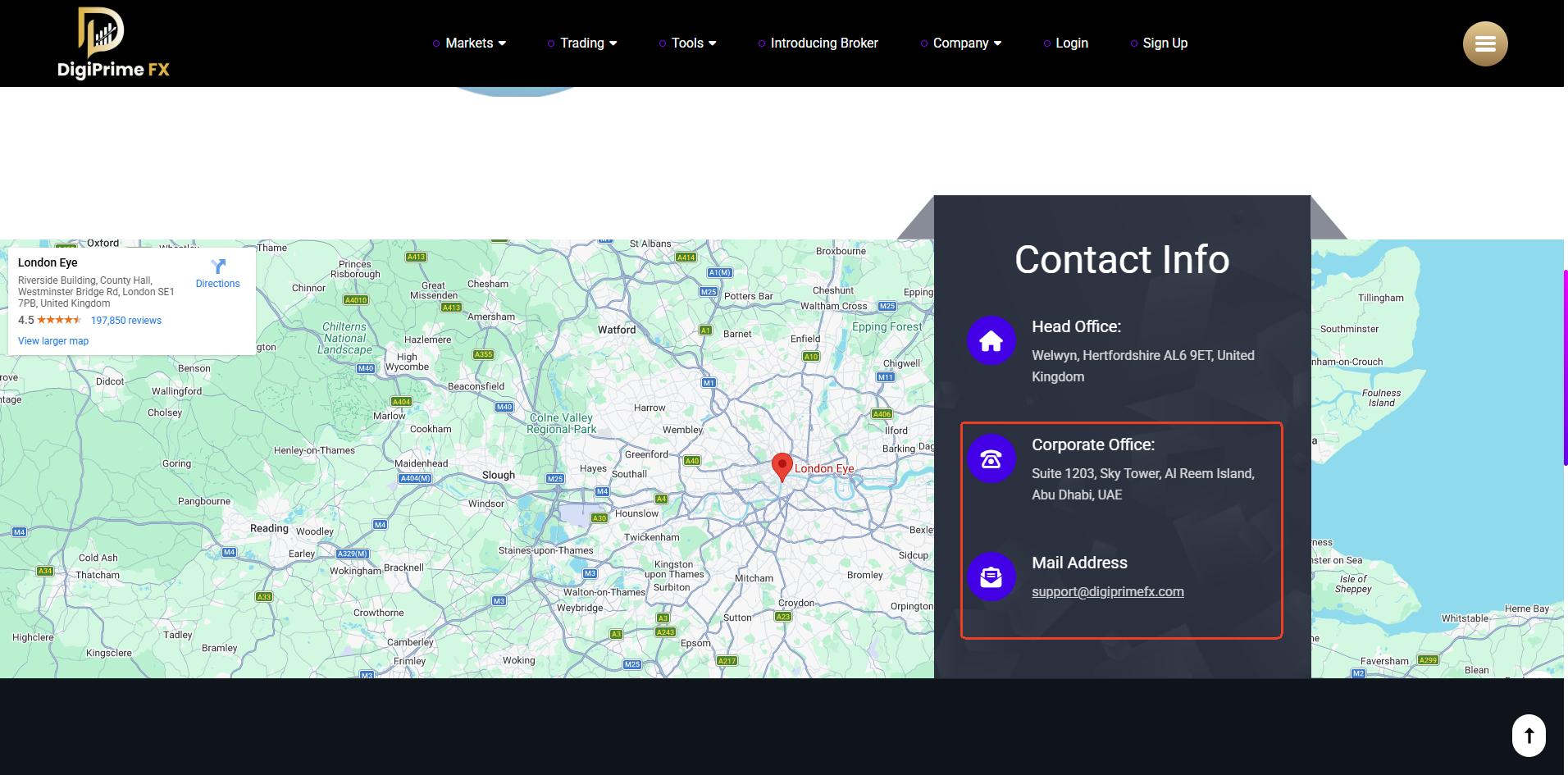Click the Chilterns National Landscape label
1568x775 pixels.
(345, 338)
